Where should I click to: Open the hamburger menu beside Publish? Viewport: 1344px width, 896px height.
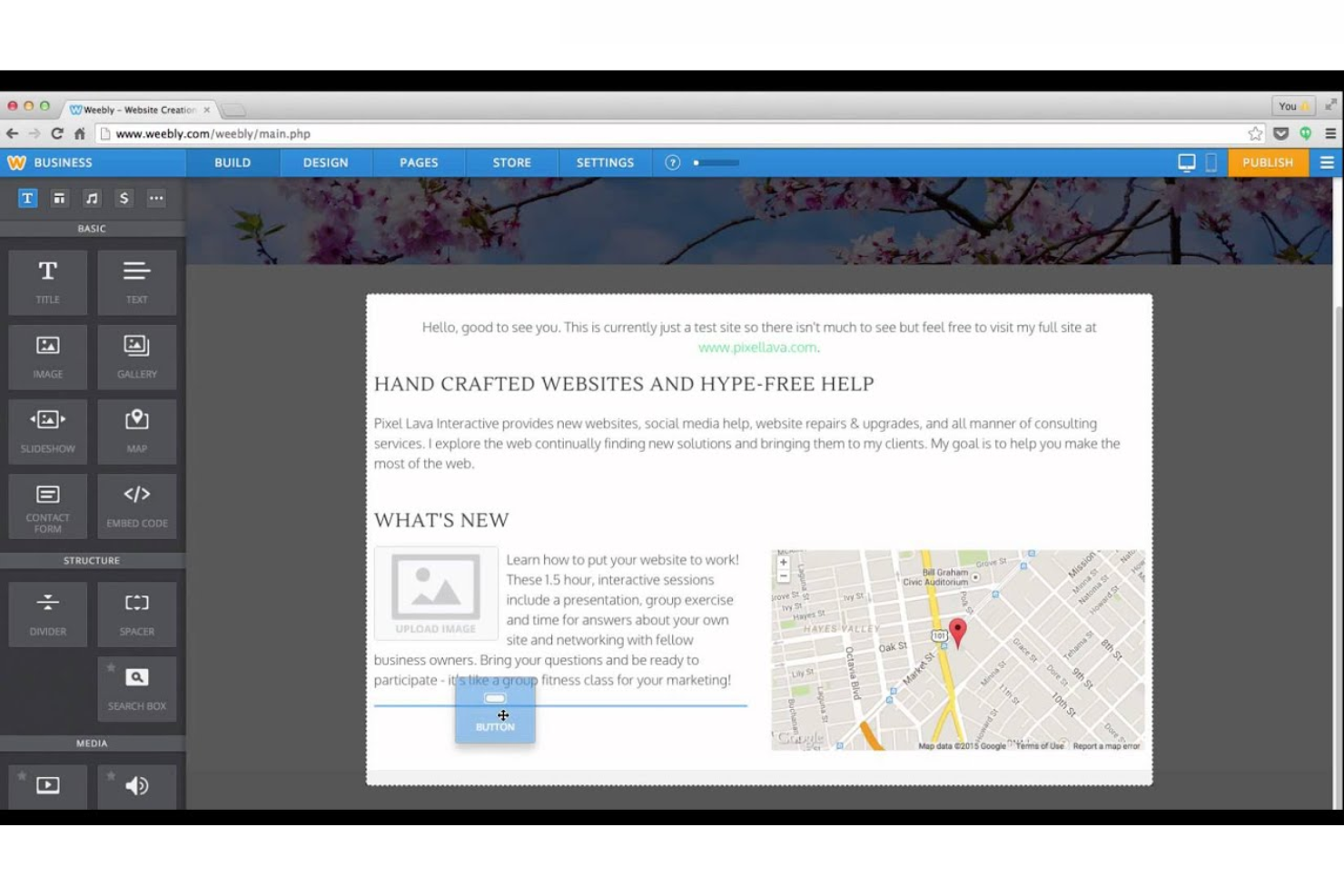[1327, 162]
